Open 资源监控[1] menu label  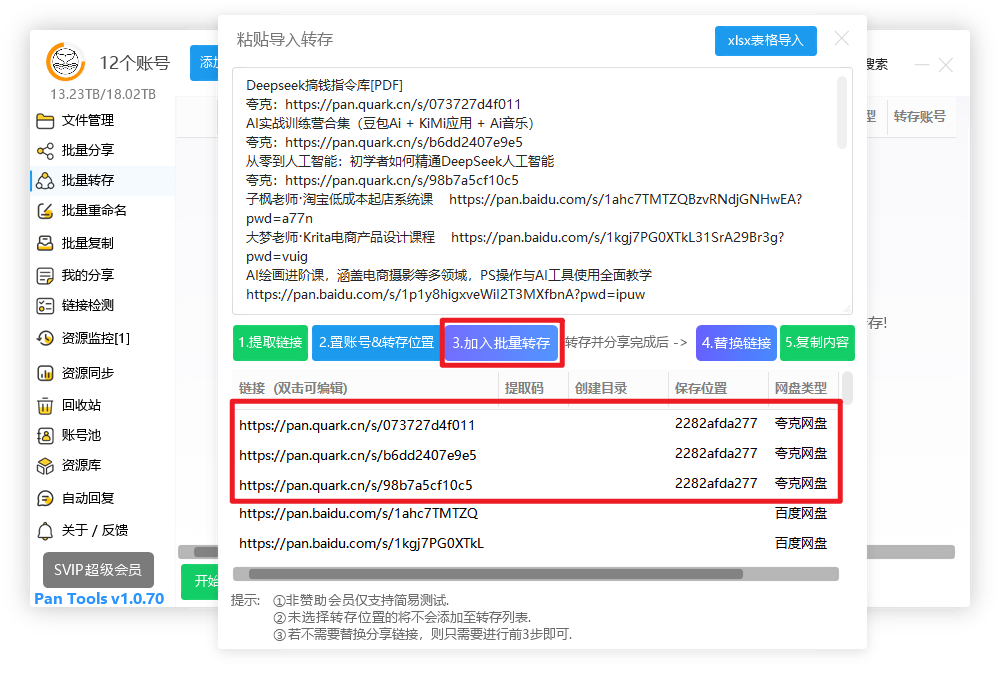[x=96, y=338]
